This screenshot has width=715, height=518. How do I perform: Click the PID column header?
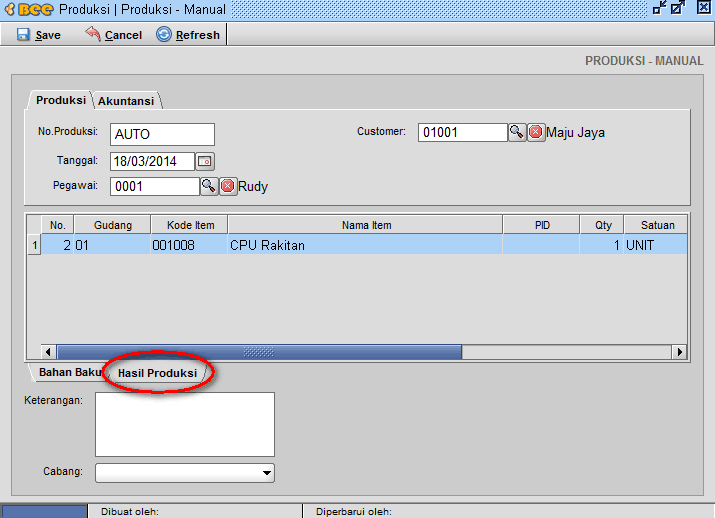[x=542, y=225]
